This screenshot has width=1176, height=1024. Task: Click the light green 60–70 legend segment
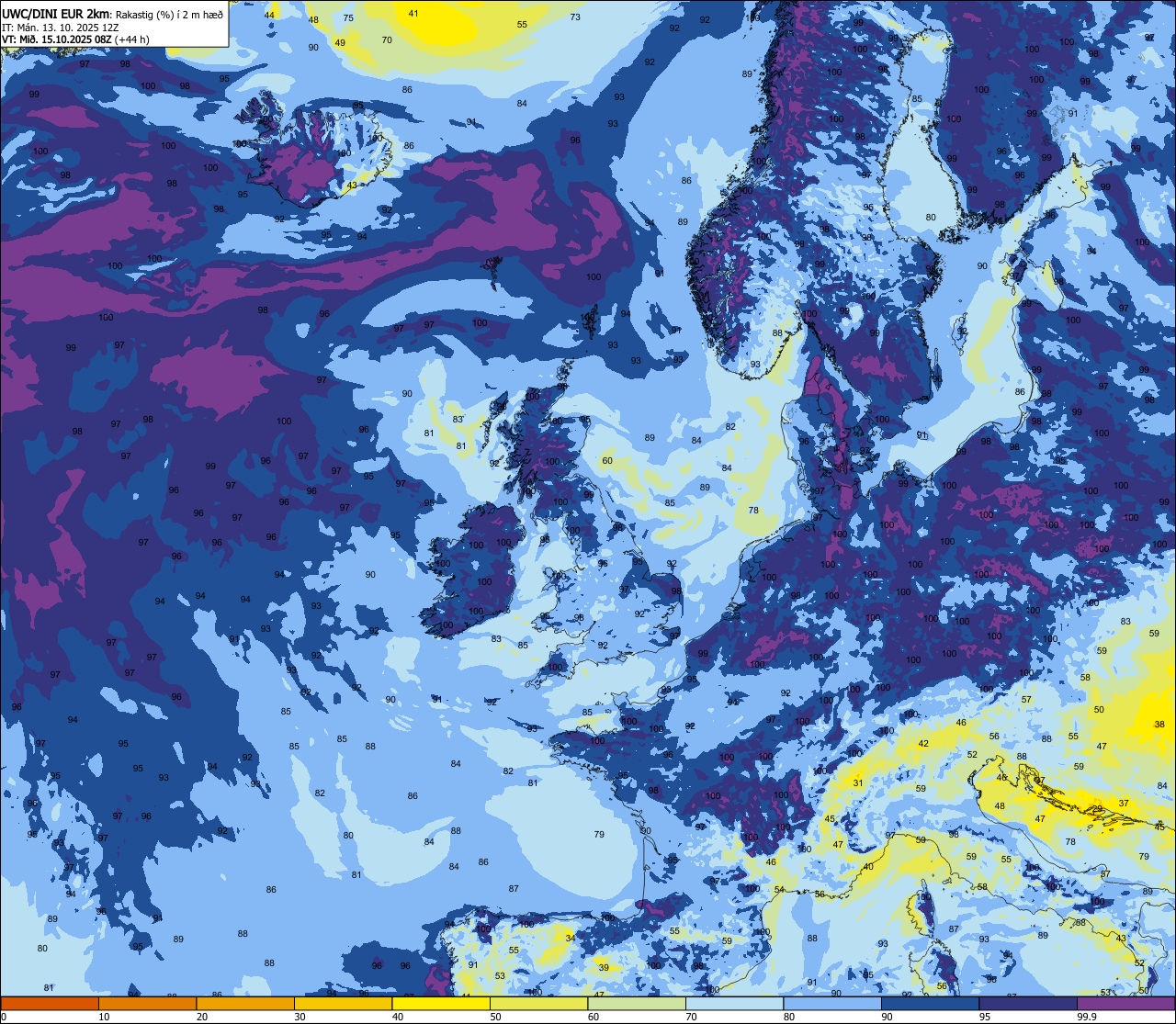pyautogui.click(x=637, y=1003)
